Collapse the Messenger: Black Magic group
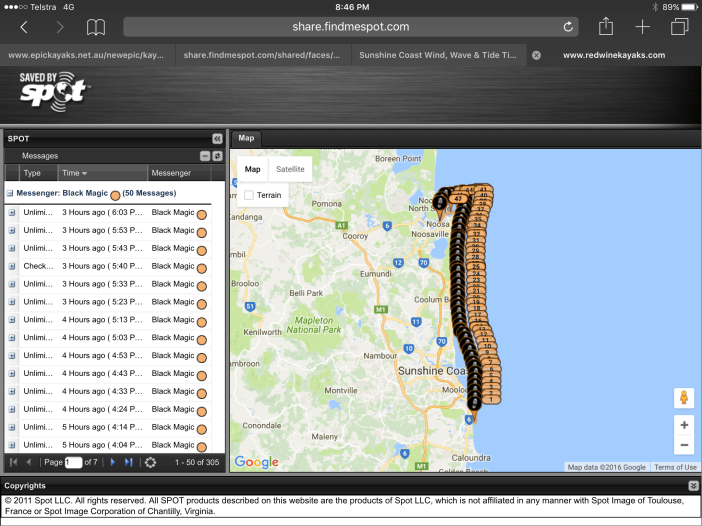Viewport: 702px width, 526px height. coord(10,193)
